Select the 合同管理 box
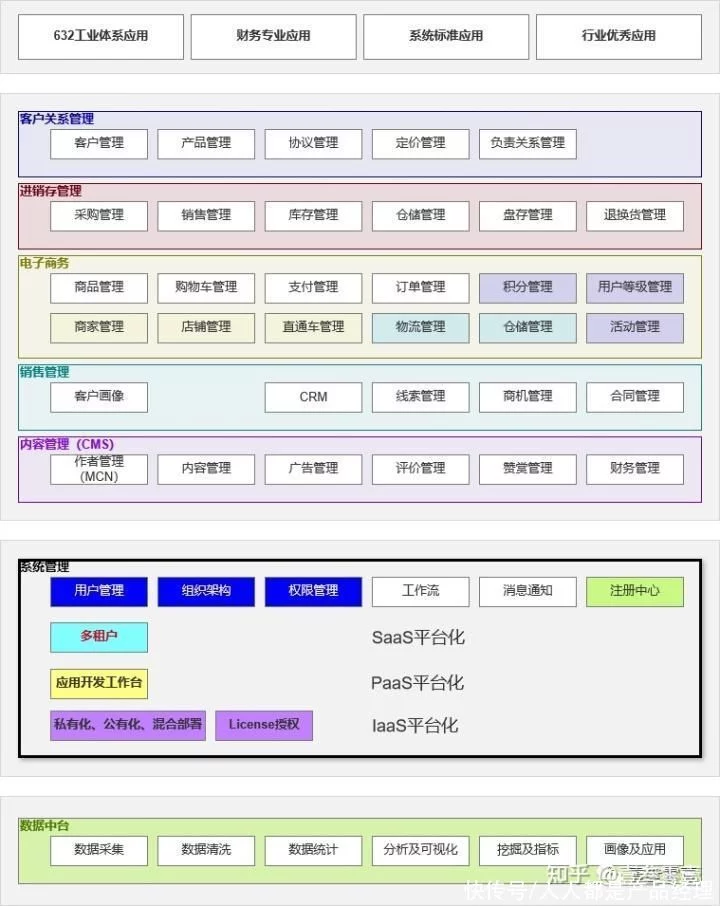 (x=635, y=397)
